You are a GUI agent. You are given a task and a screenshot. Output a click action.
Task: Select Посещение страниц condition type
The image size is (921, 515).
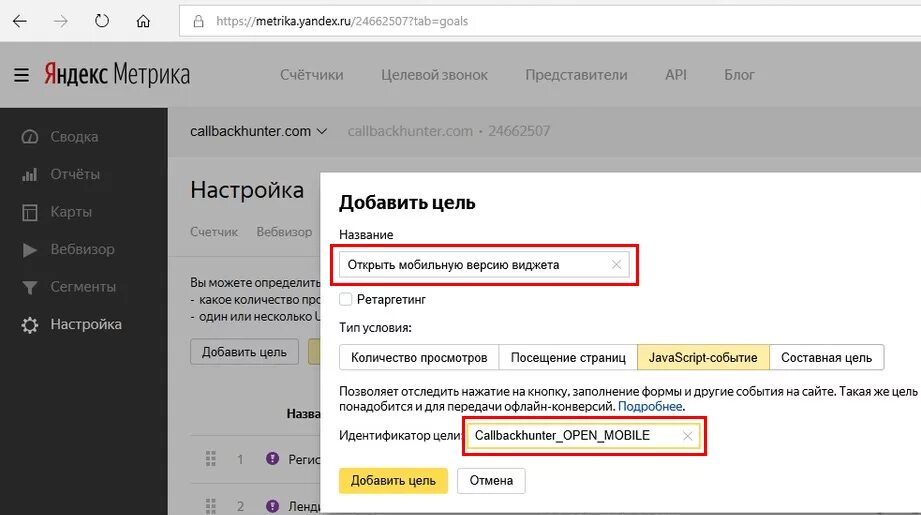pyautogui.click(x=568, y=358)
